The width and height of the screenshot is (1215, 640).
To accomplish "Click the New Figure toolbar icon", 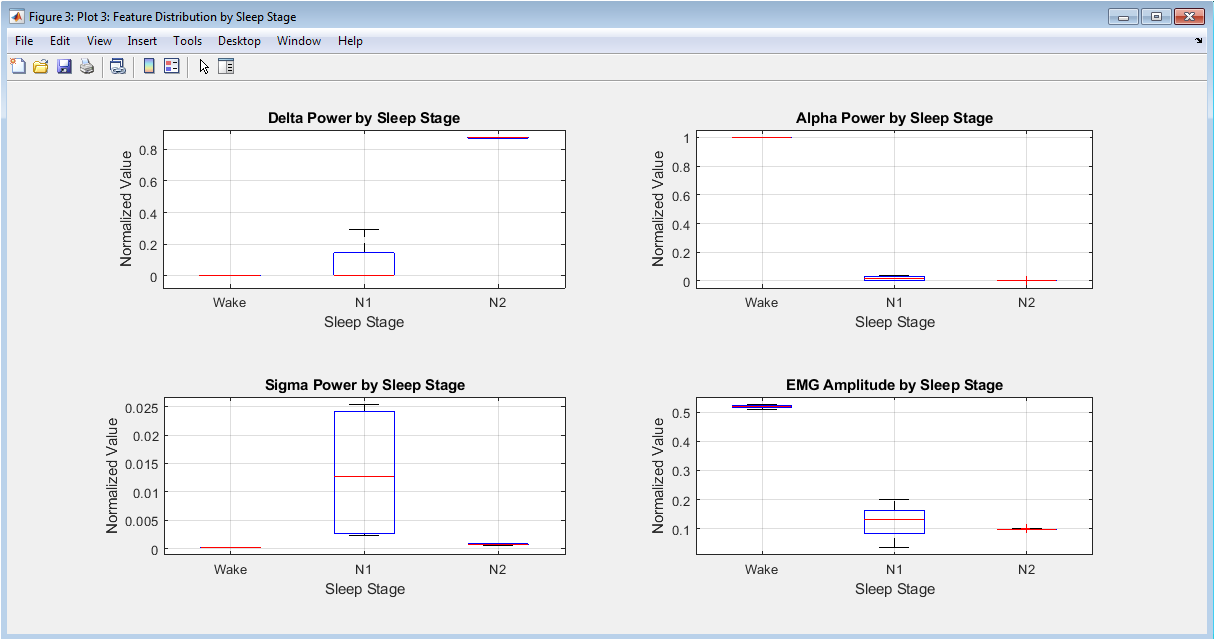I will click(x=17, y=67).
